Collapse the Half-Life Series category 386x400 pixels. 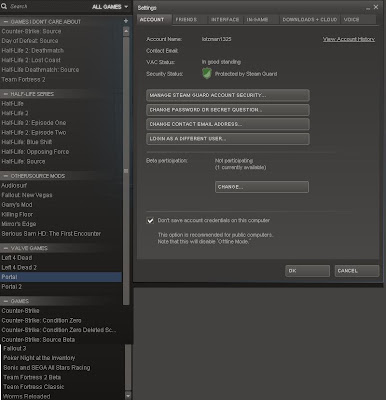[x=6, y=94]
